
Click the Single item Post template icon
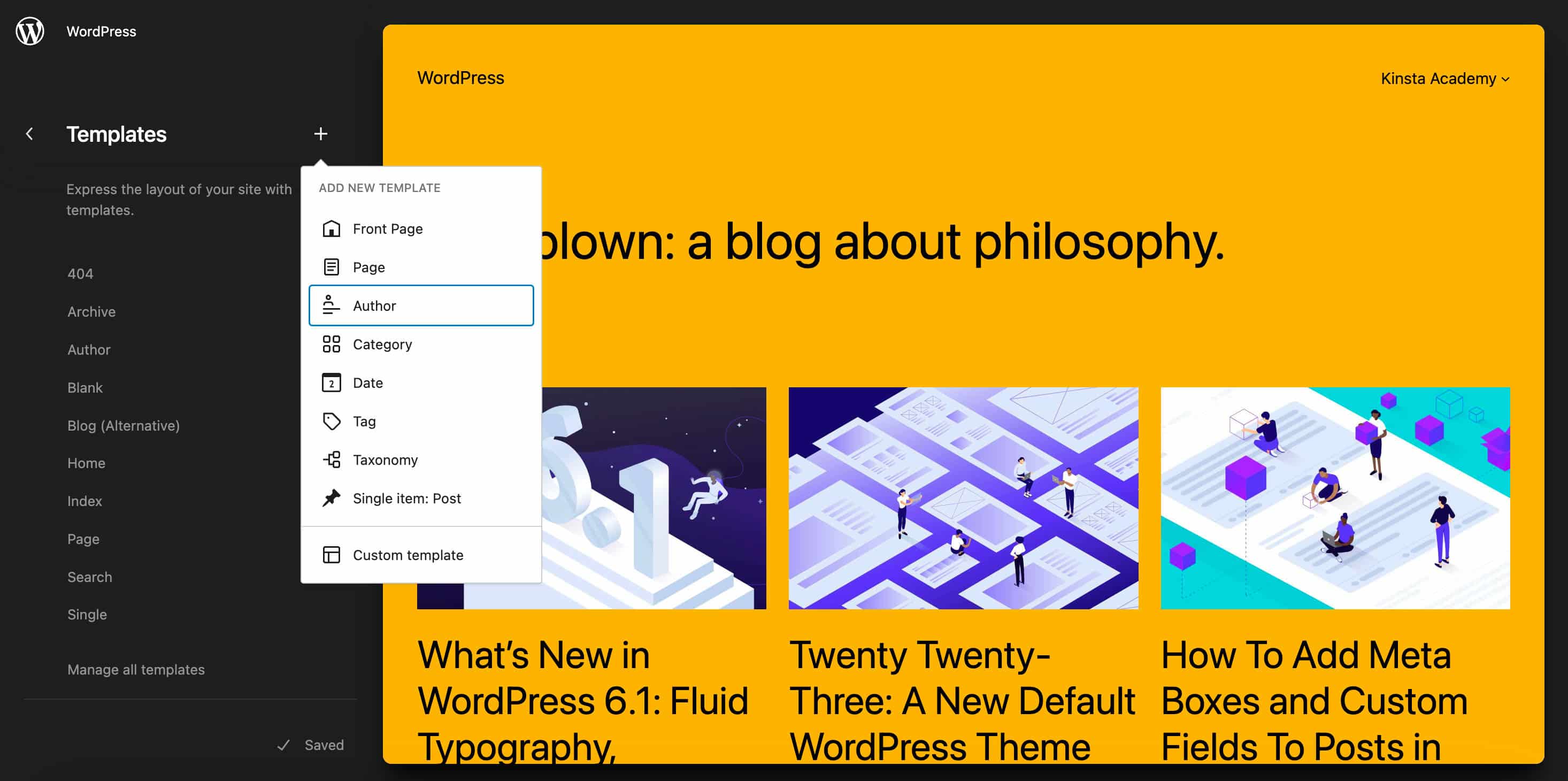(330, 498)
